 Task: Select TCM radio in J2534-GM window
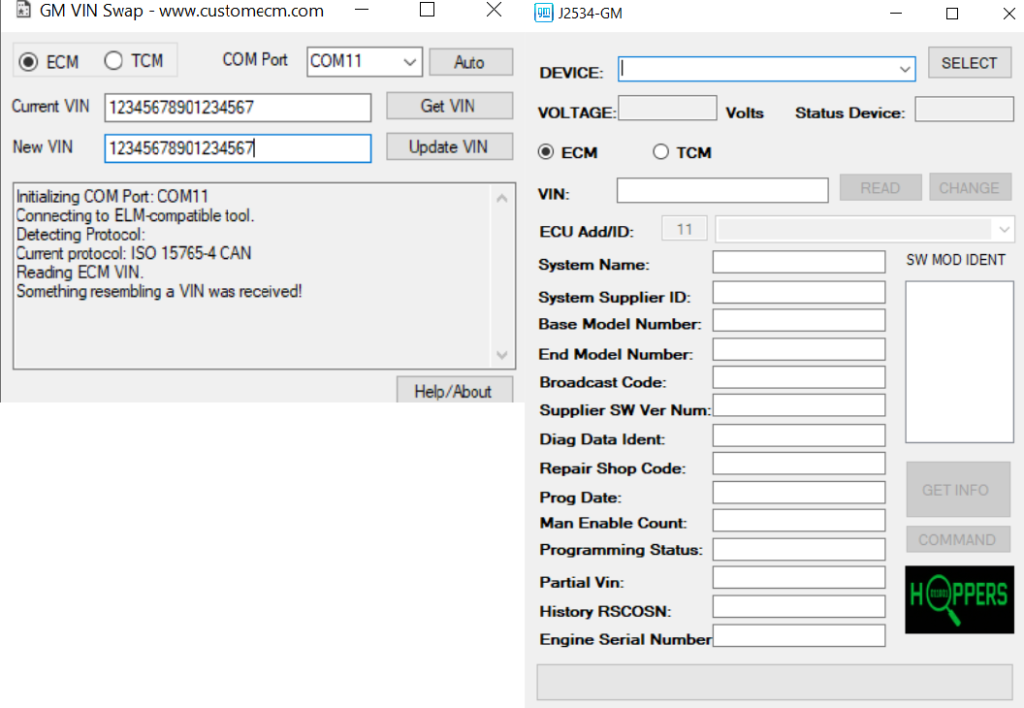[660, 152]
